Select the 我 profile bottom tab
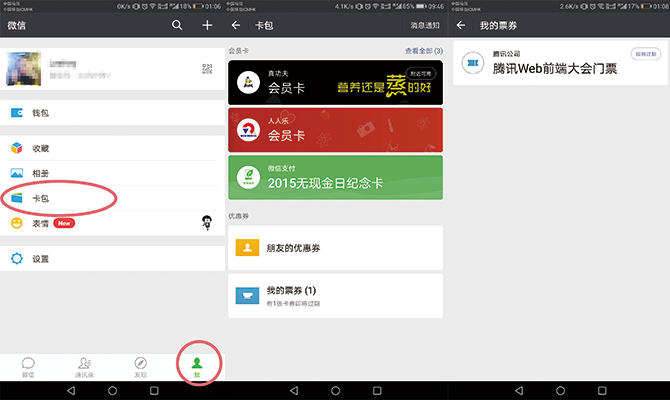Viewport: 670px width, 400px height. (197, 366)
